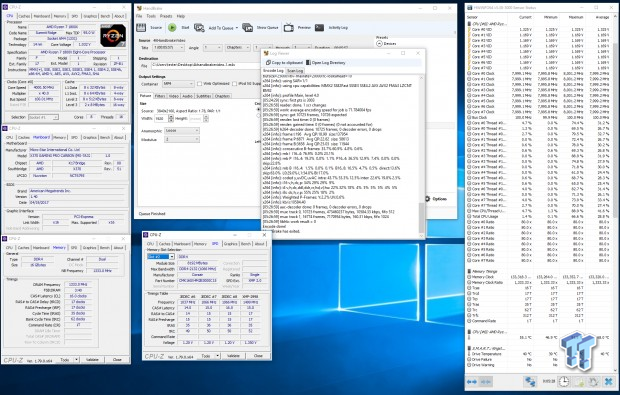Viewport: 620px width, 395px height.
Task: Open HandBrake Presets menu
Action: pyautogui.click(x=166, y=16)
